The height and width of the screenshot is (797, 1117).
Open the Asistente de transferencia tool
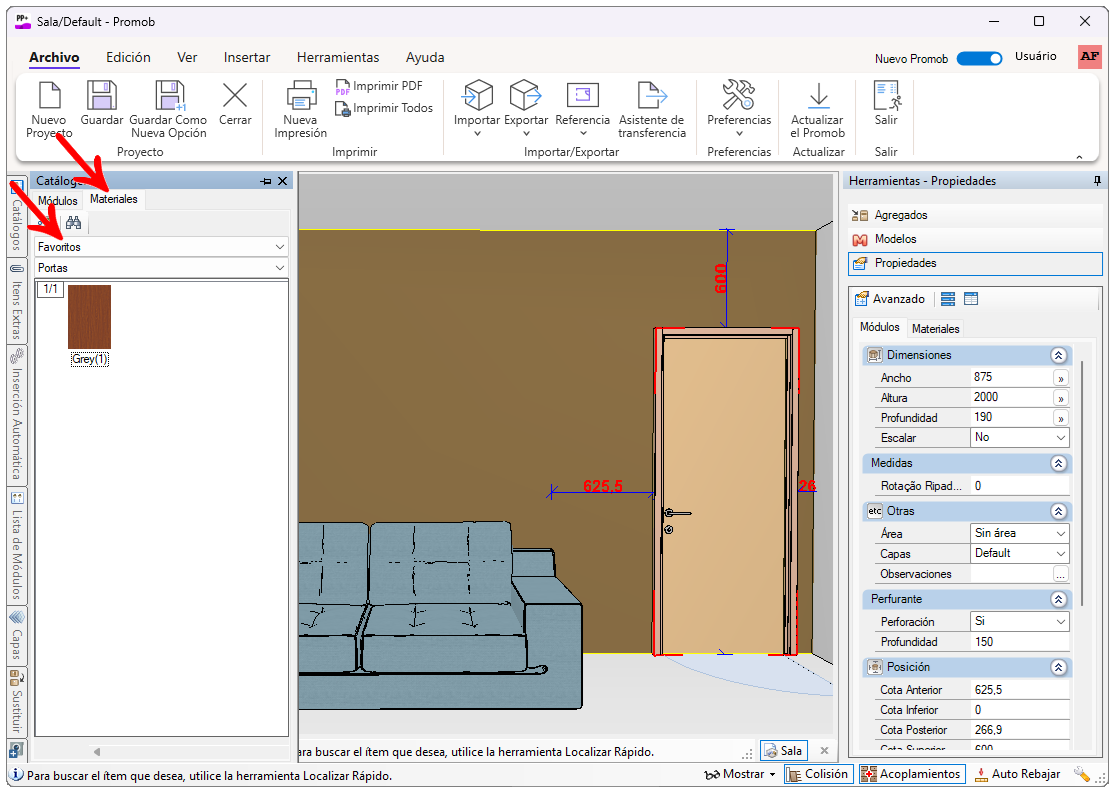(x=652, y=96)
